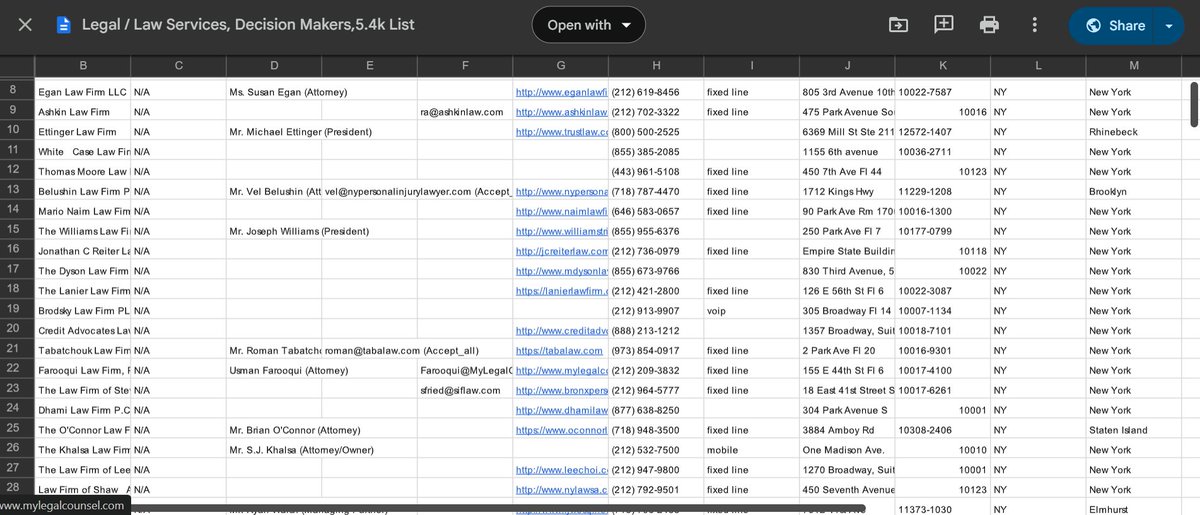Print the spreadsheet using the printer icon
The width and height of the screenshot is (1200, 515).
click(989, 25)
